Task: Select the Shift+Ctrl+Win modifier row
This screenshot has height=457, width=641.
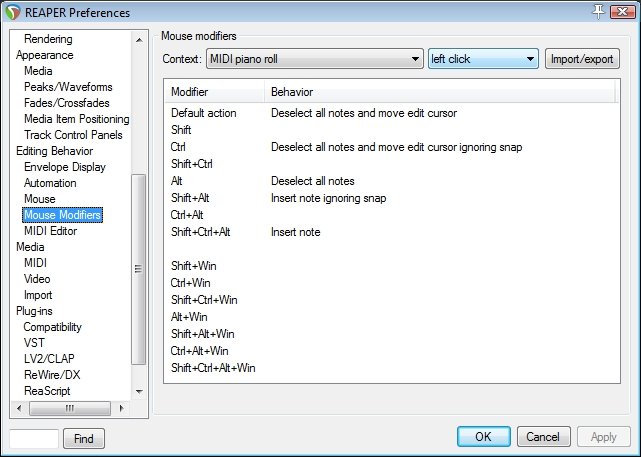Action: click(392, 300)
